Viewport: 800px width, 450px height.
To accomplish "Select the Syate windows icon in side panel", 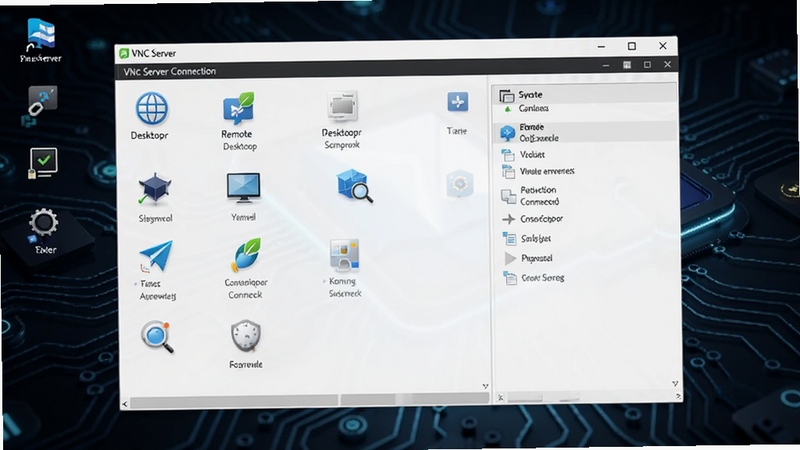I will [506, 95].
